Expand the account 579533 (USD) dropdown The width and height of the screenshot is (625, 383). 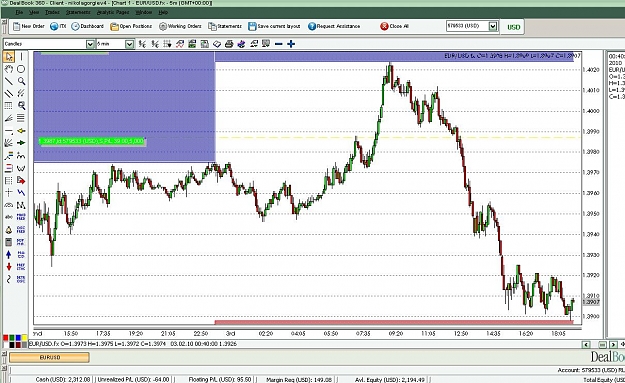(493, 26)
